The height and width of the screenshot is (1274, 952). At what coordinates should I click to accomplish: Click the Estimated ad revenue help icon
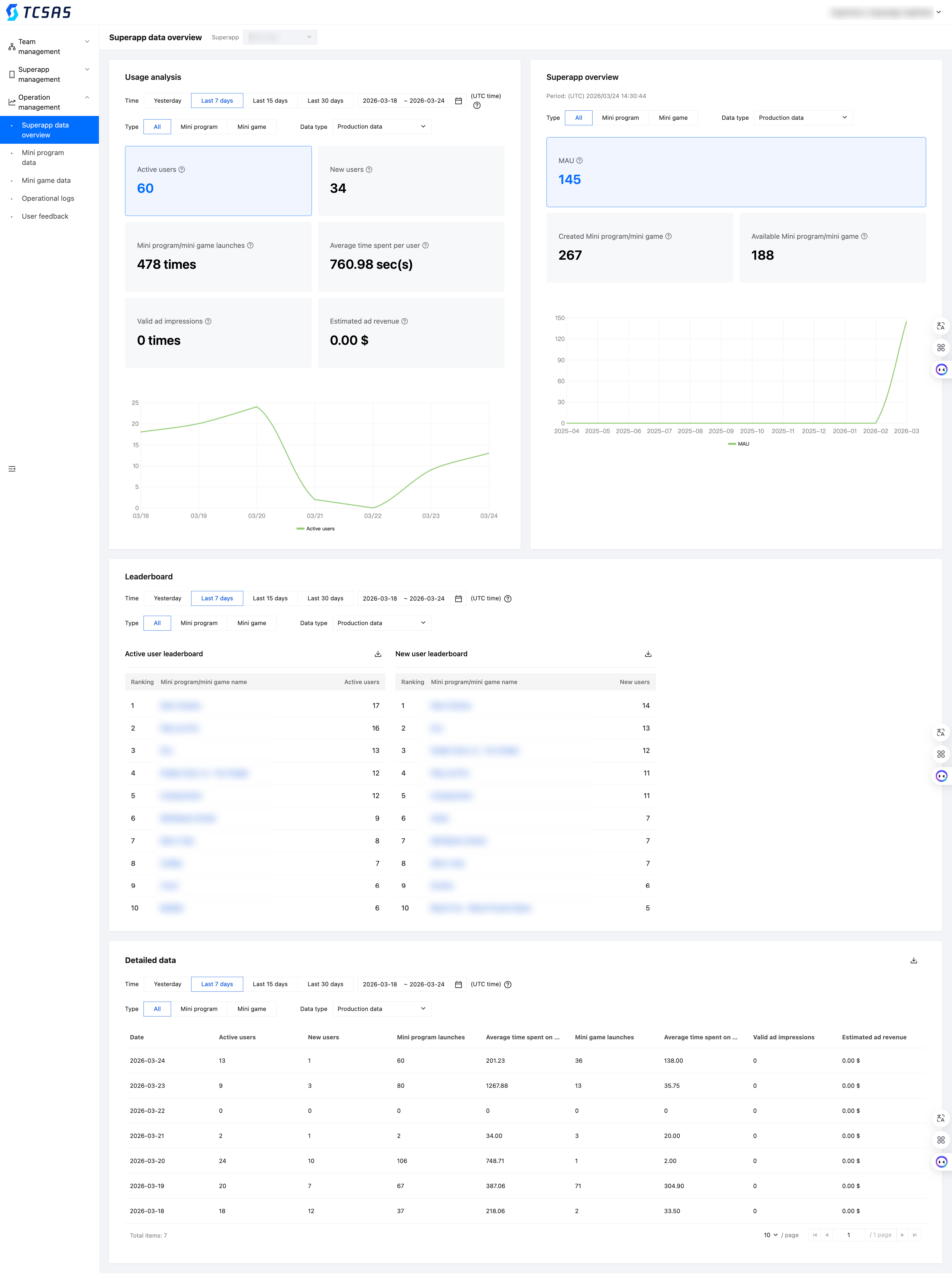tap(404, 321)
